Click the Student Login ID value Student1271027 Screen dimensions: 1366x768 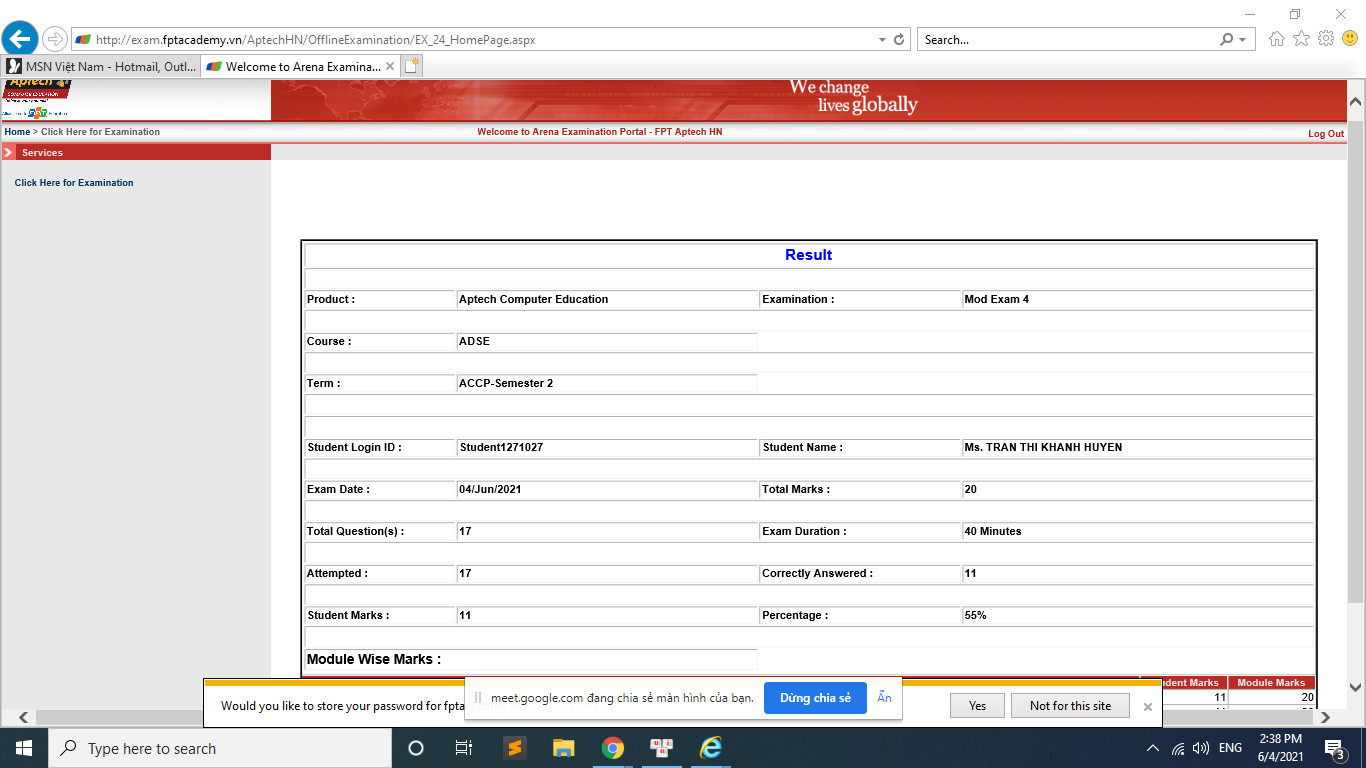coord(501,447)
